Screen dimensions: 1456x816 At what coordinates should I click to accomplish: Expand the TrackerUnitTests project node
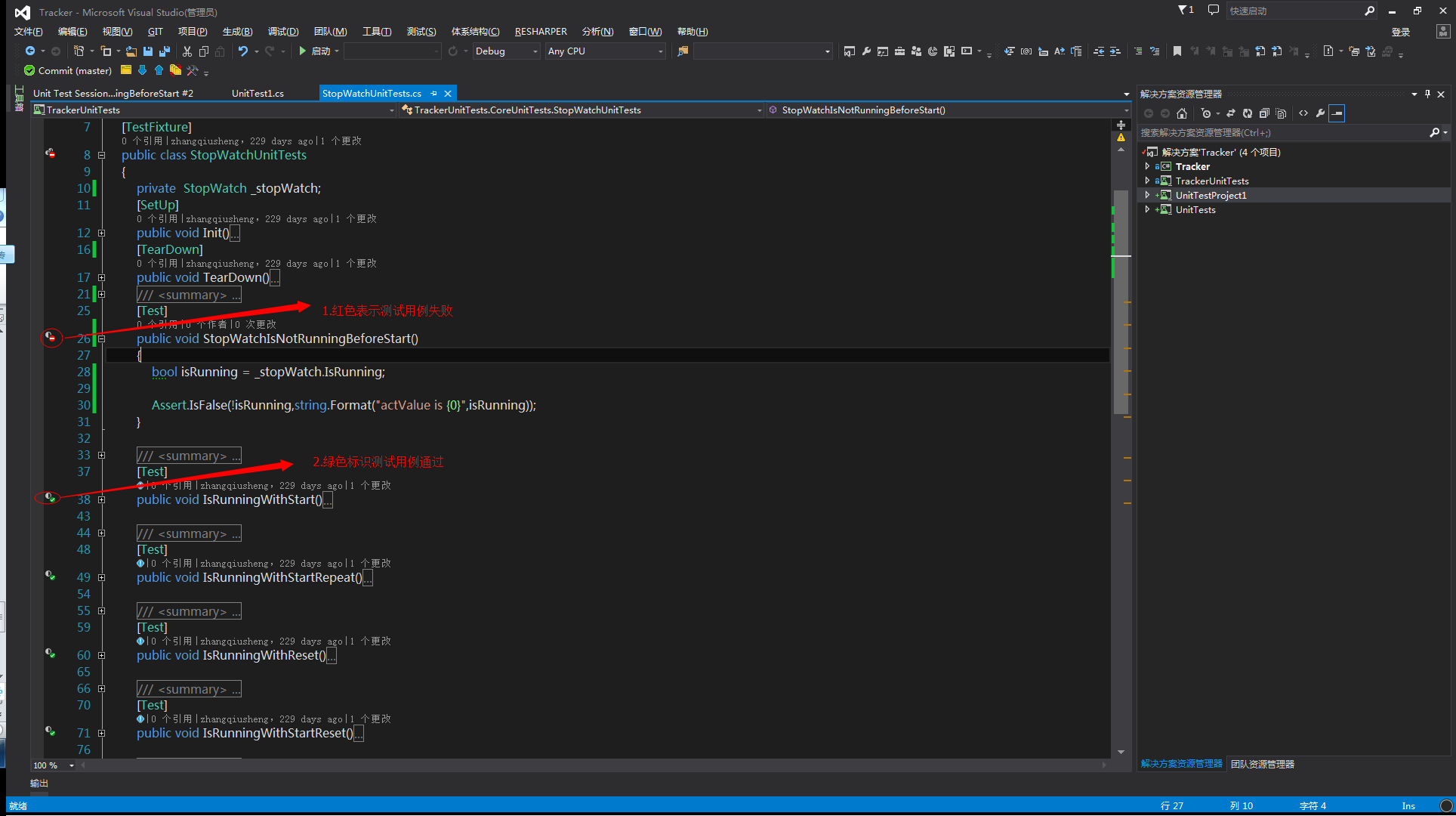pyautogui.click(x=1148, y=181)
